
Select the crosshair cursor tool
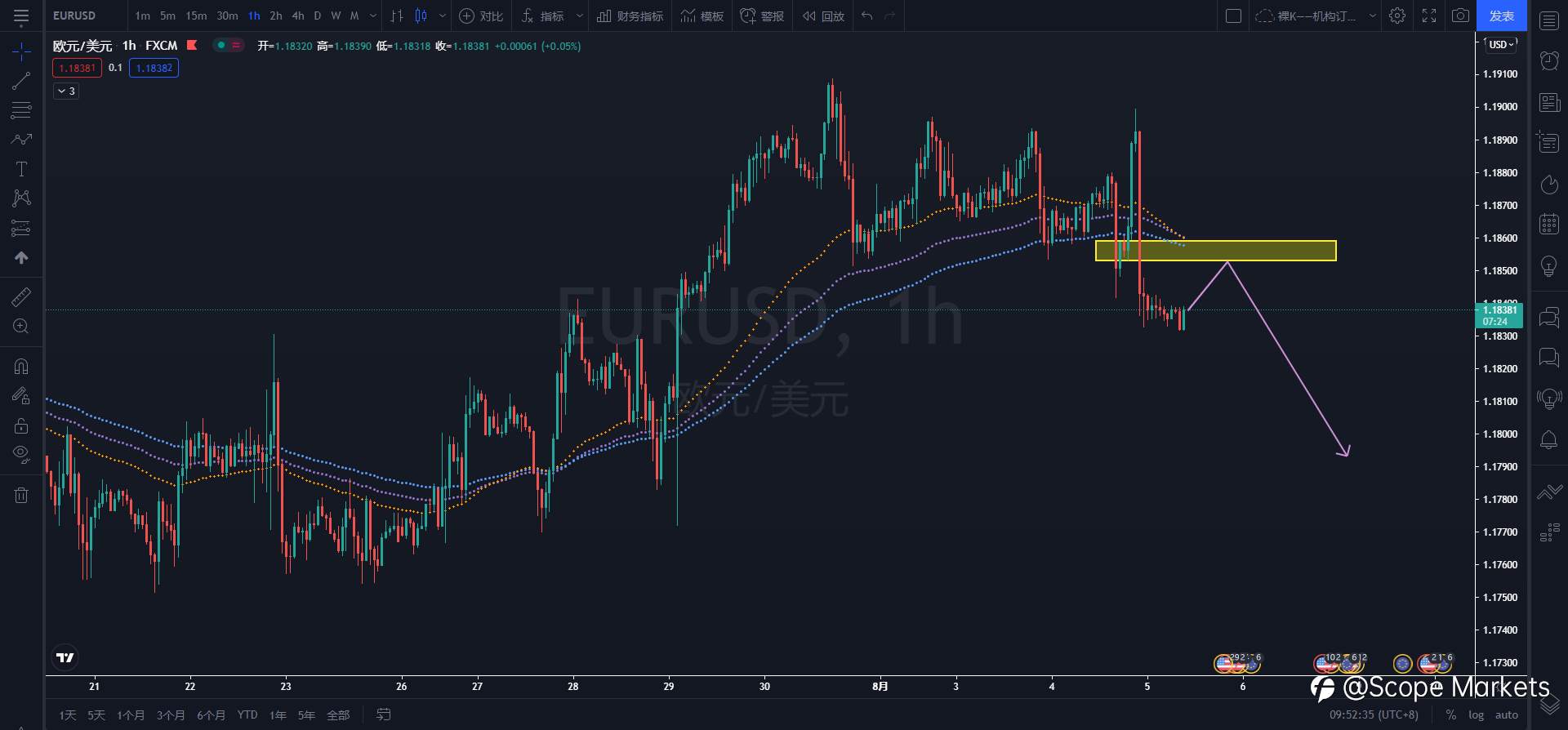[x=21, y=52]
